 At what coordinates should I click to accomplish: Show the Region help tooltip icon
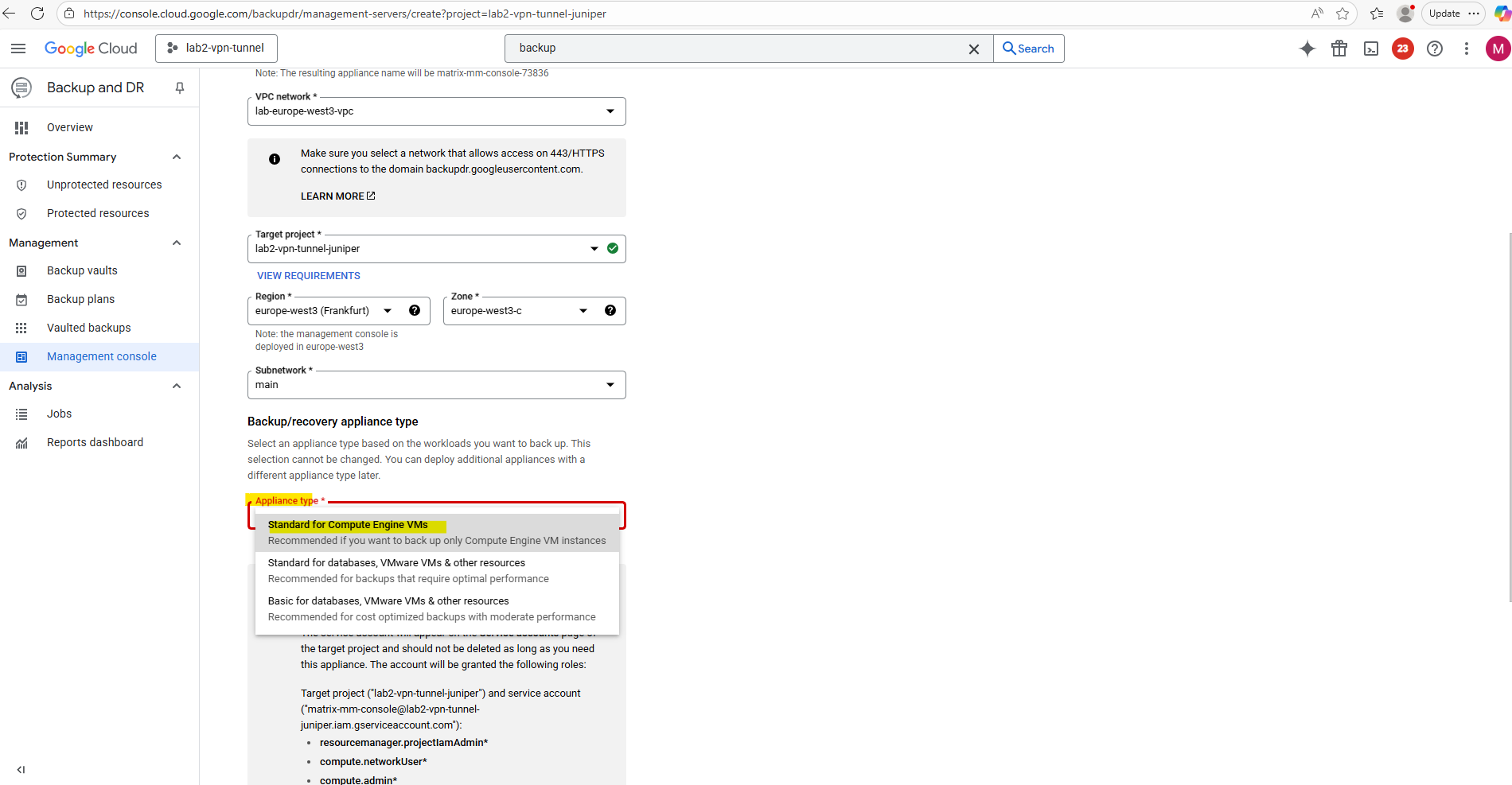pos(415,310)
